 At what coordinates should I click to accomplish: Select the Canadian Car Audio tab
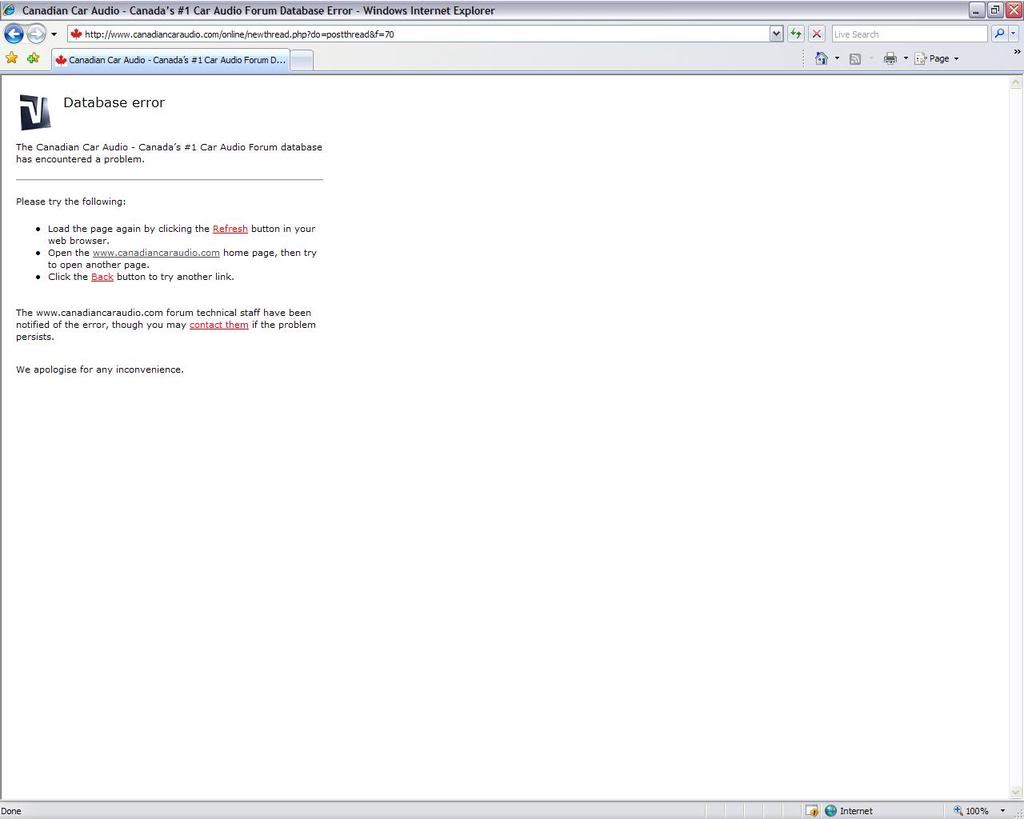pos(170,59)
